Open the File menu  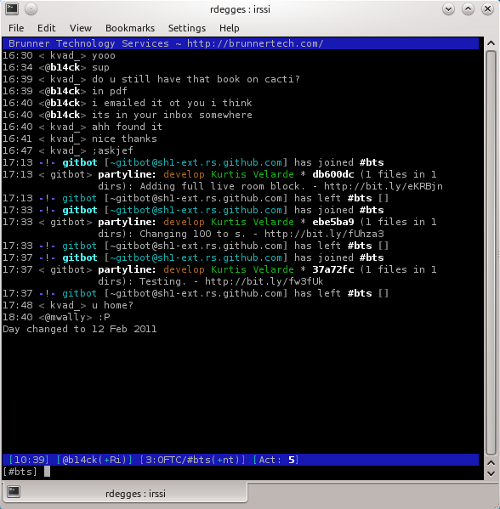click(x=16, y=28)
